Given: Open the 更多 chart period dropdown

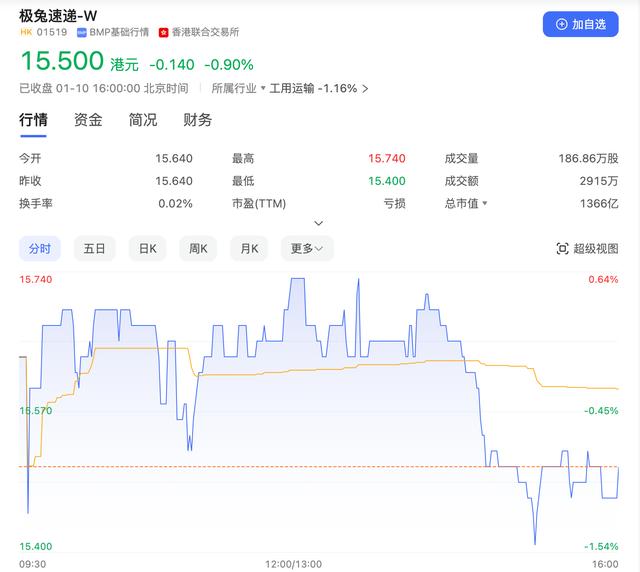Looking at the screenshot, I should pos(308,249).
